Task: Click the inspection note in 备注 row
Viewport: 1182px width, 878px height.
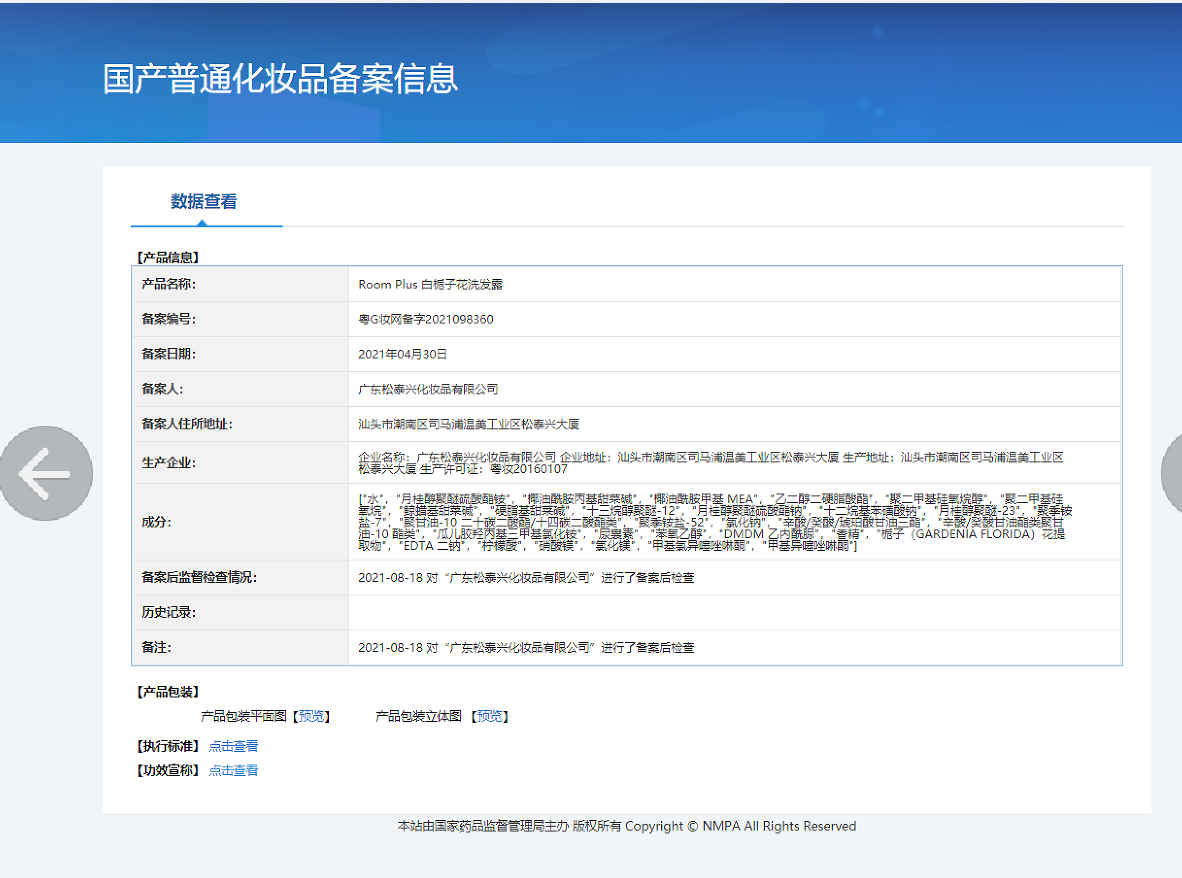Action: coord(526,647)
